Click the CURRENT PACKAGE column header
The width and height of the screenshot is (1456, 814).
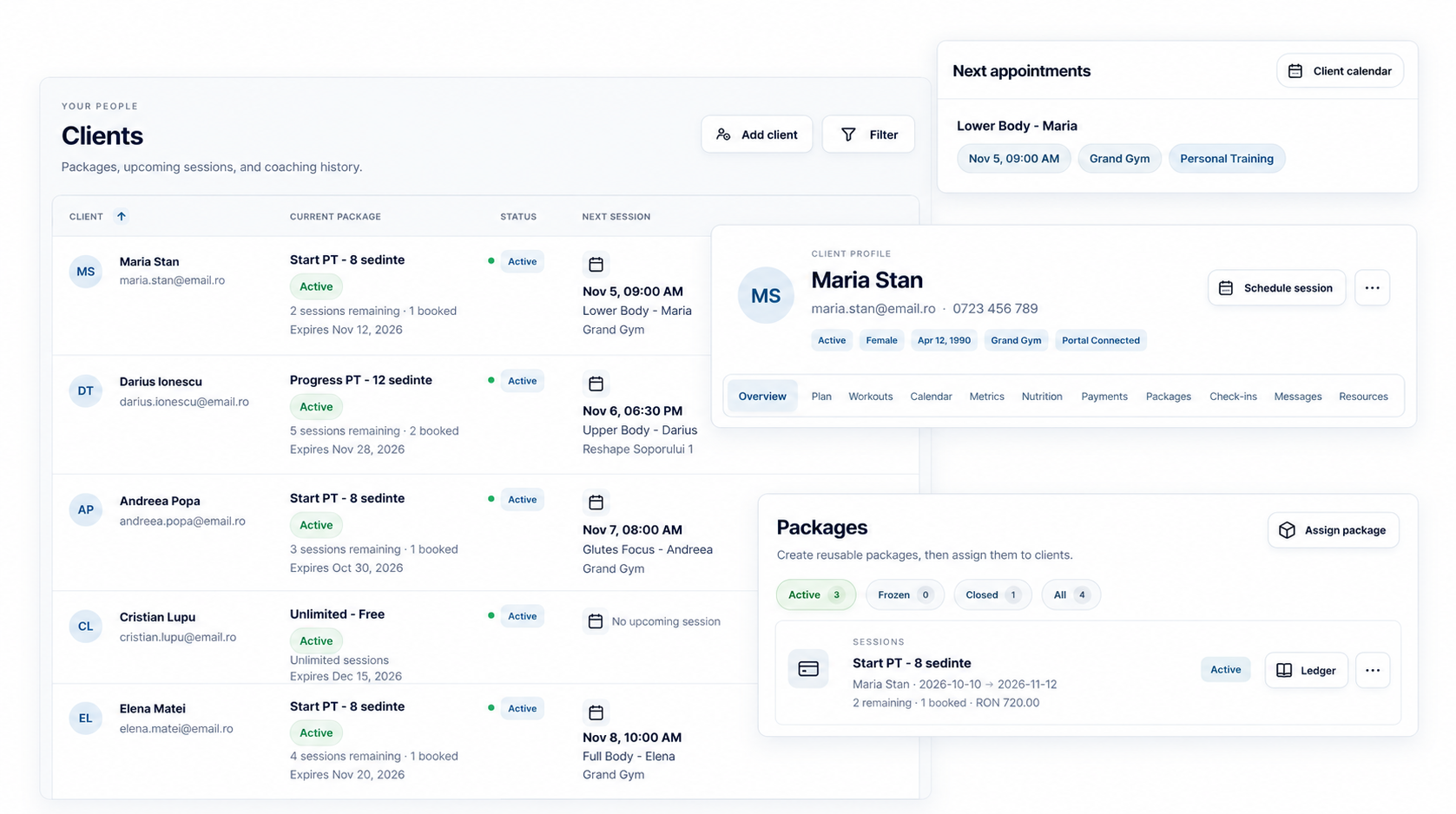click(x=335, y=217)
